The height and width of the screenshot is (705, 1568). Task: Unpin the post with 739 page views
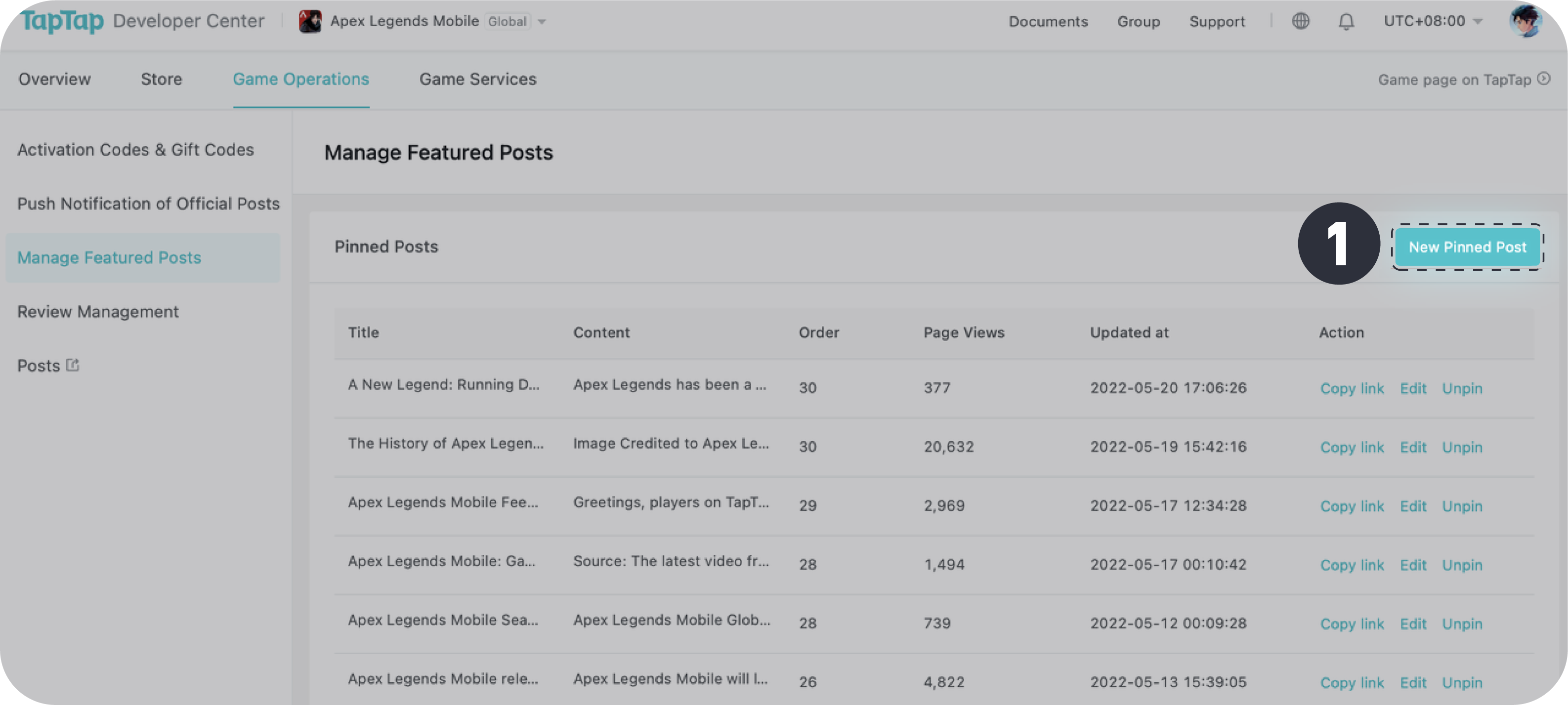click(x=1462, y=624)
